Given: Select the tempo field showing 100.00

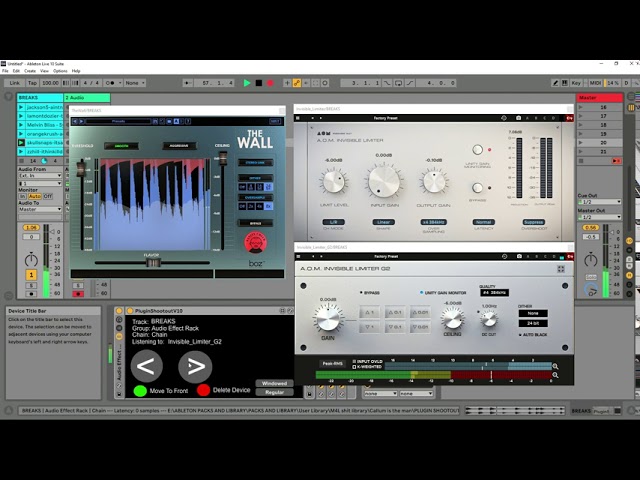Looking at the screenshot, I should pyautogui.click(x=50, y=83).
